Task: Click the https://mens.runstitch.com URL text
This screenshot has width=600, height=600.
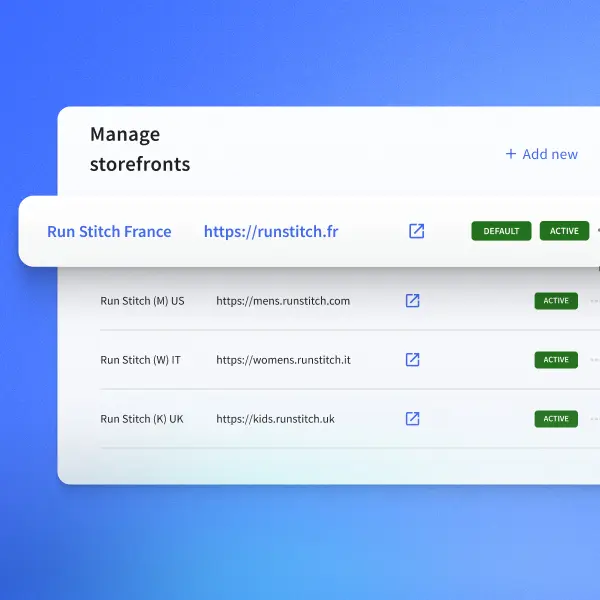Action: tap(283, 301)
